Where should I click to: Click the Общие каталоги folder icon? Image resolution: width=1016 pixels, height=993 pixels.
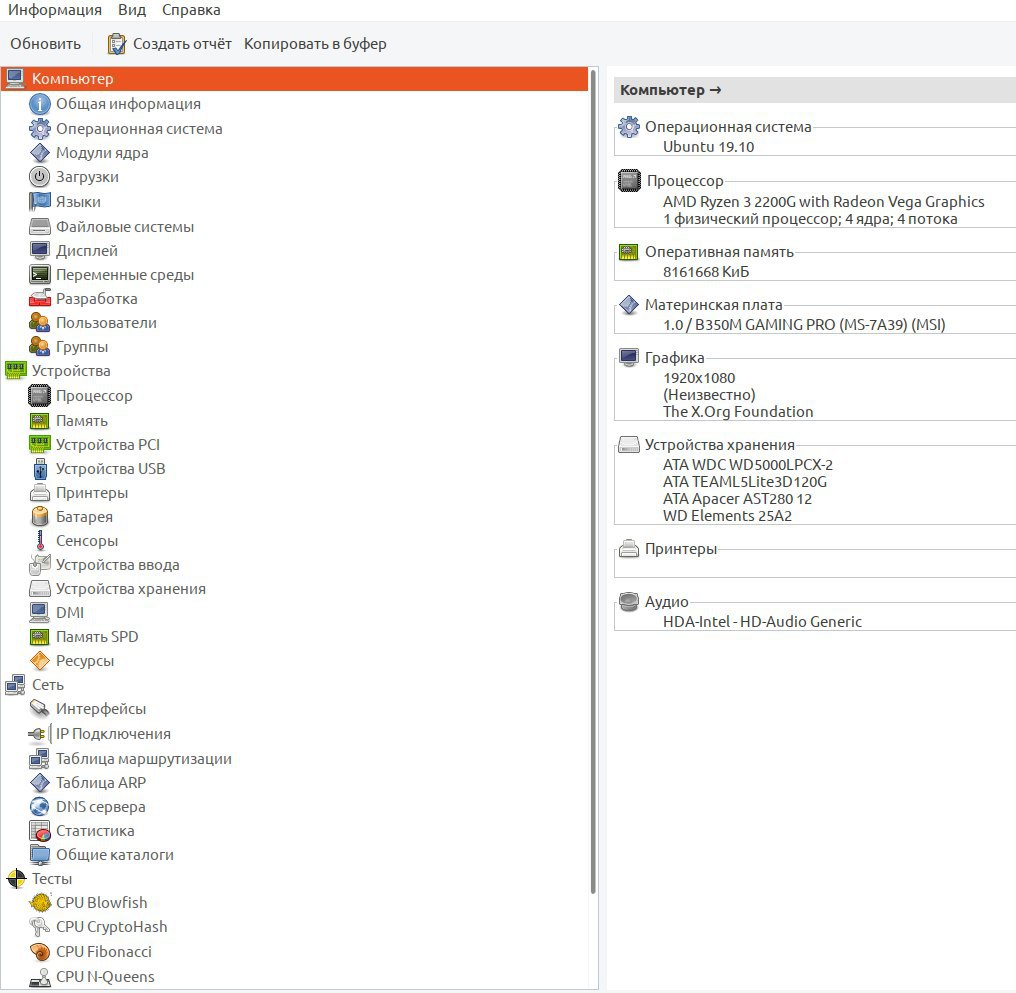(x=40, y=854)
